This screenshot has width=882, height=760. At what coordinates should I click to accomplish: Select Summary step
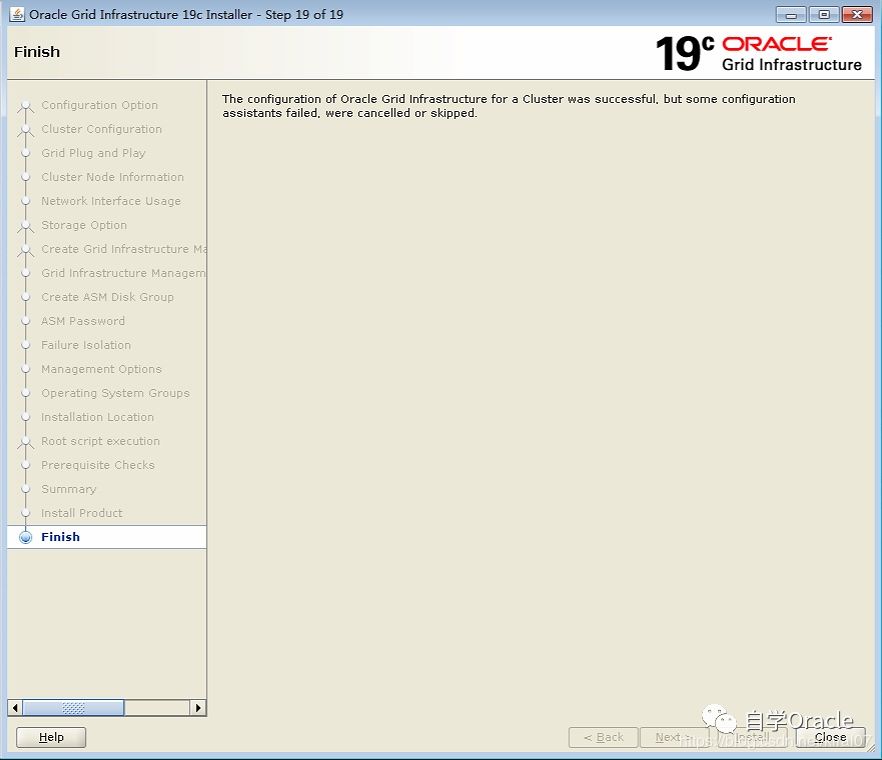coord(69,489)
